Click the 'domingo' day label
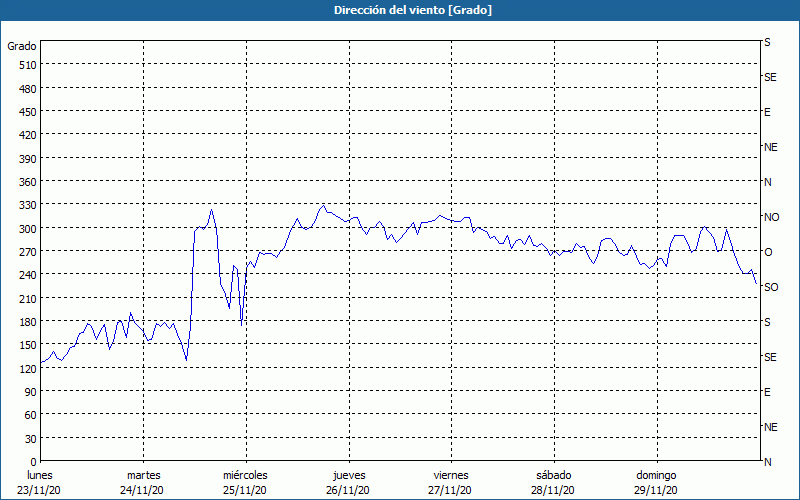800x500 pixels. coord(656,475)
